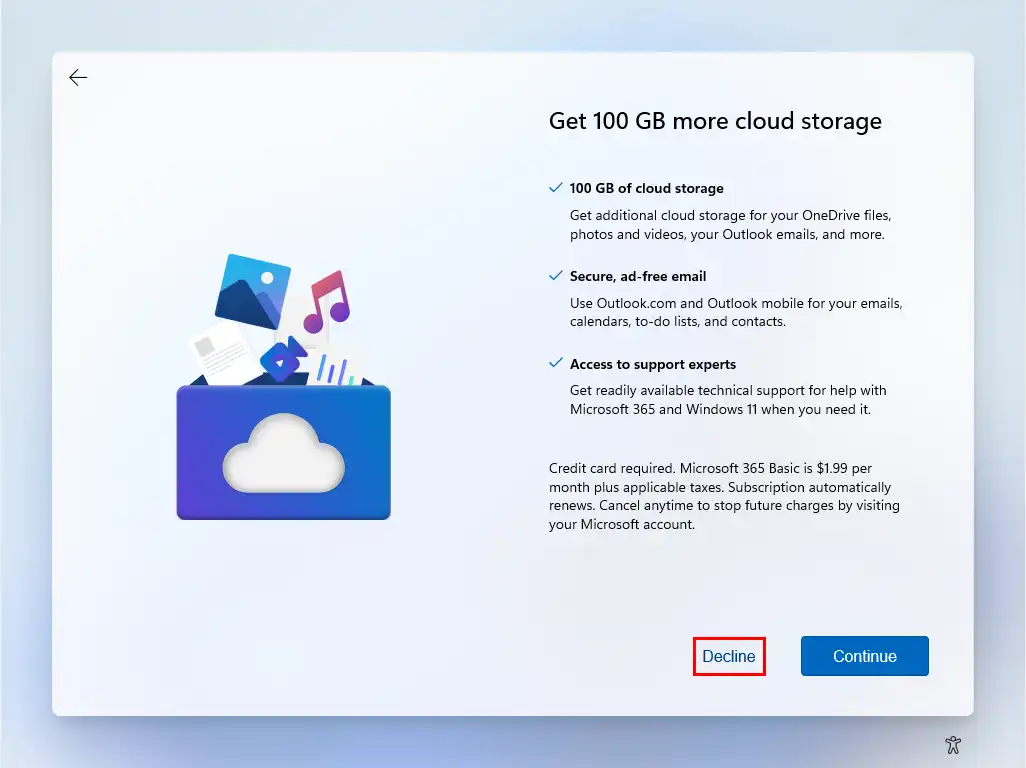The width and height of the screenshot is (1026, 768).
Task: Click the back arrow icon
Action: coord(78,77)
